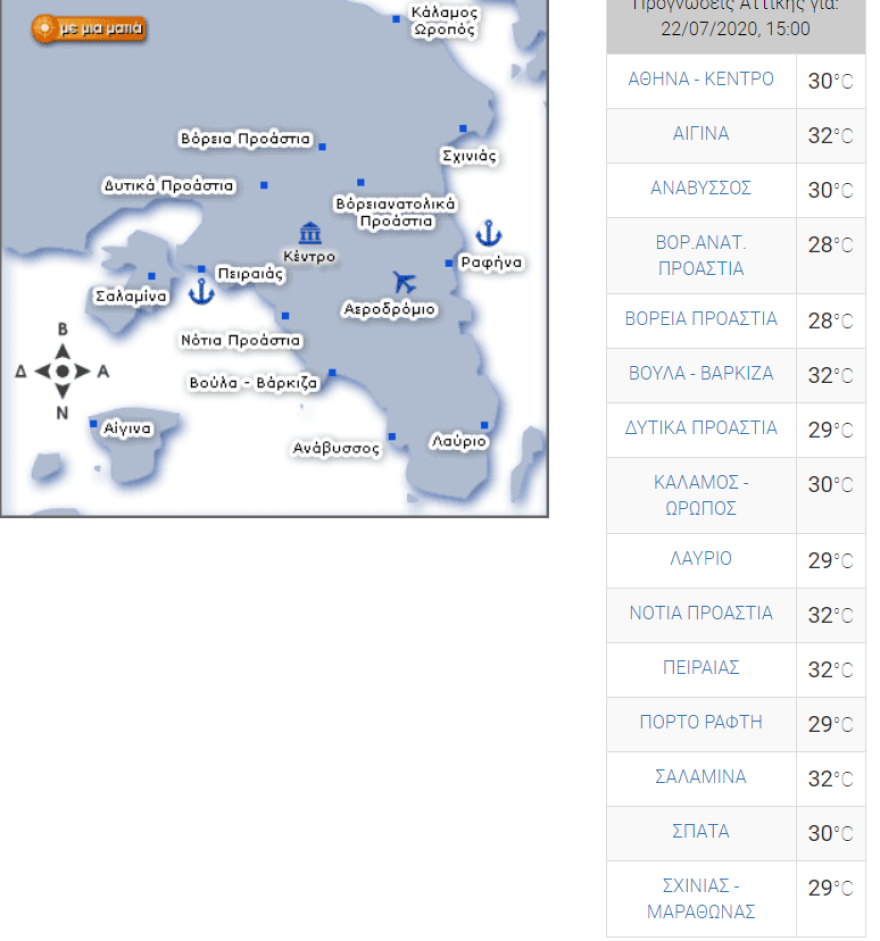Click the anchor icon below Πειραιάς
Screen dimensions: 880x941
[x=202, y=293]
